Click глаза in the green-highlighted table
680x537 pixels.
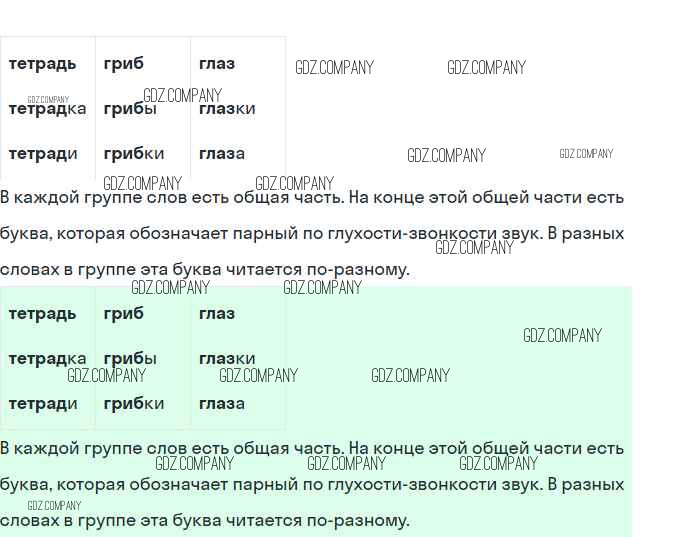click(222, 404)
